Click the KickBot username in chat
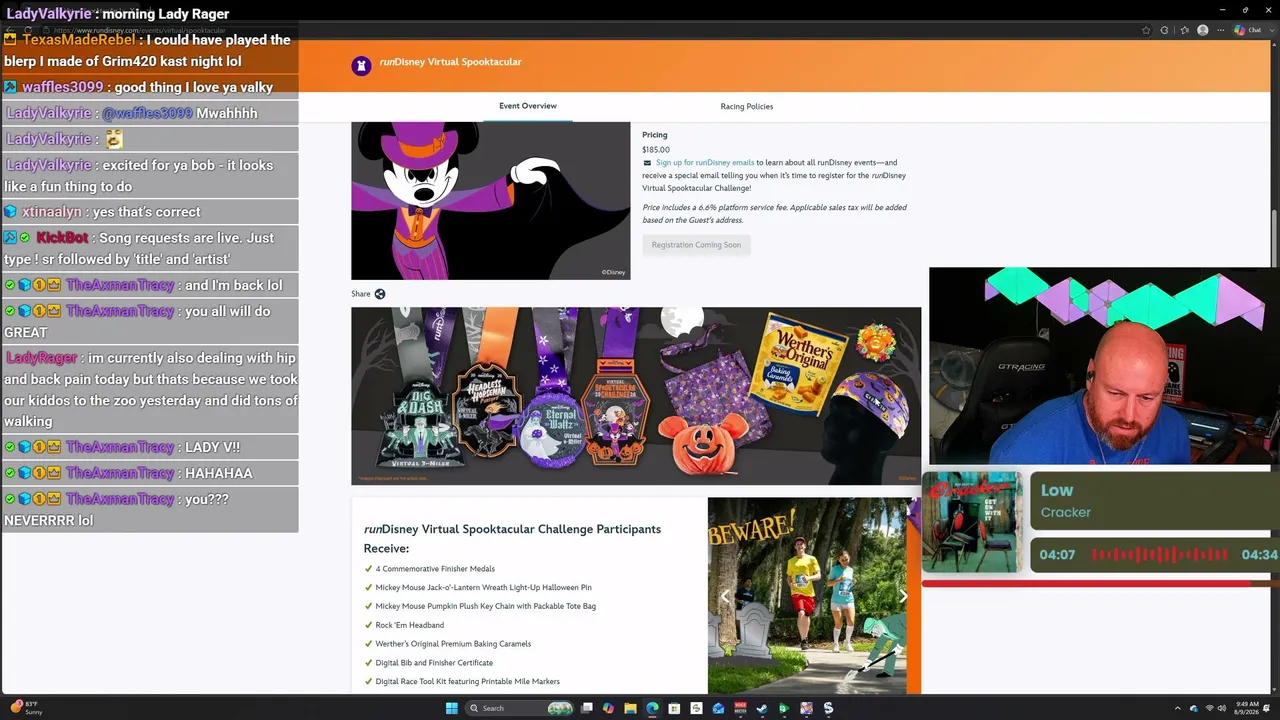 point(62,238)
